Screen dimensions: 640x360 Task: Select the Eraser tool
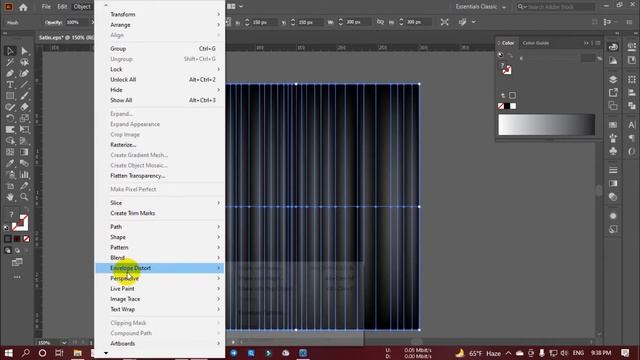[24, 107]
